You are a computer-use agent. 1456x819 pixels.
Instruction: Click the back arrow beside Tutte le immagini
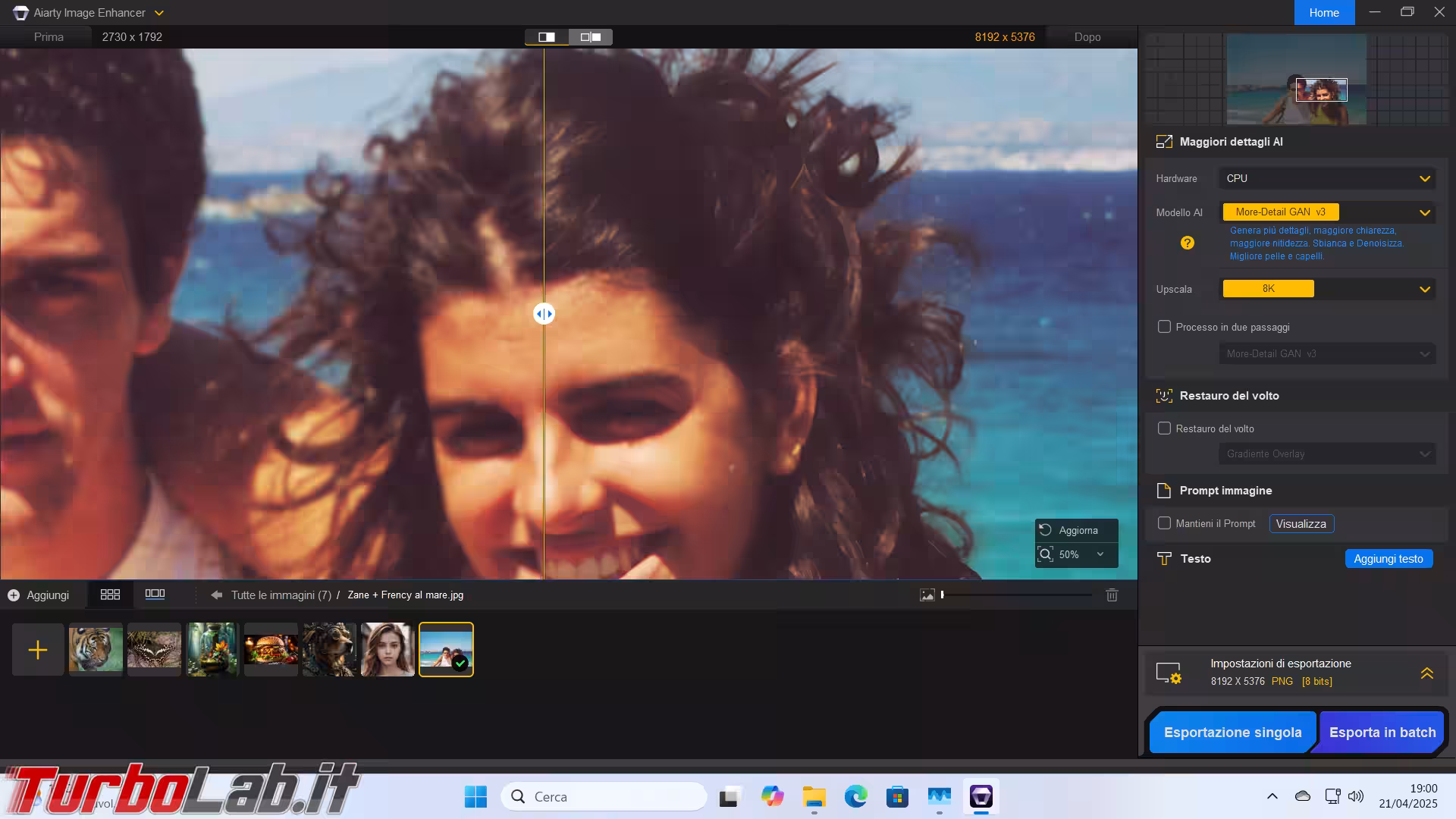[217, 595]
